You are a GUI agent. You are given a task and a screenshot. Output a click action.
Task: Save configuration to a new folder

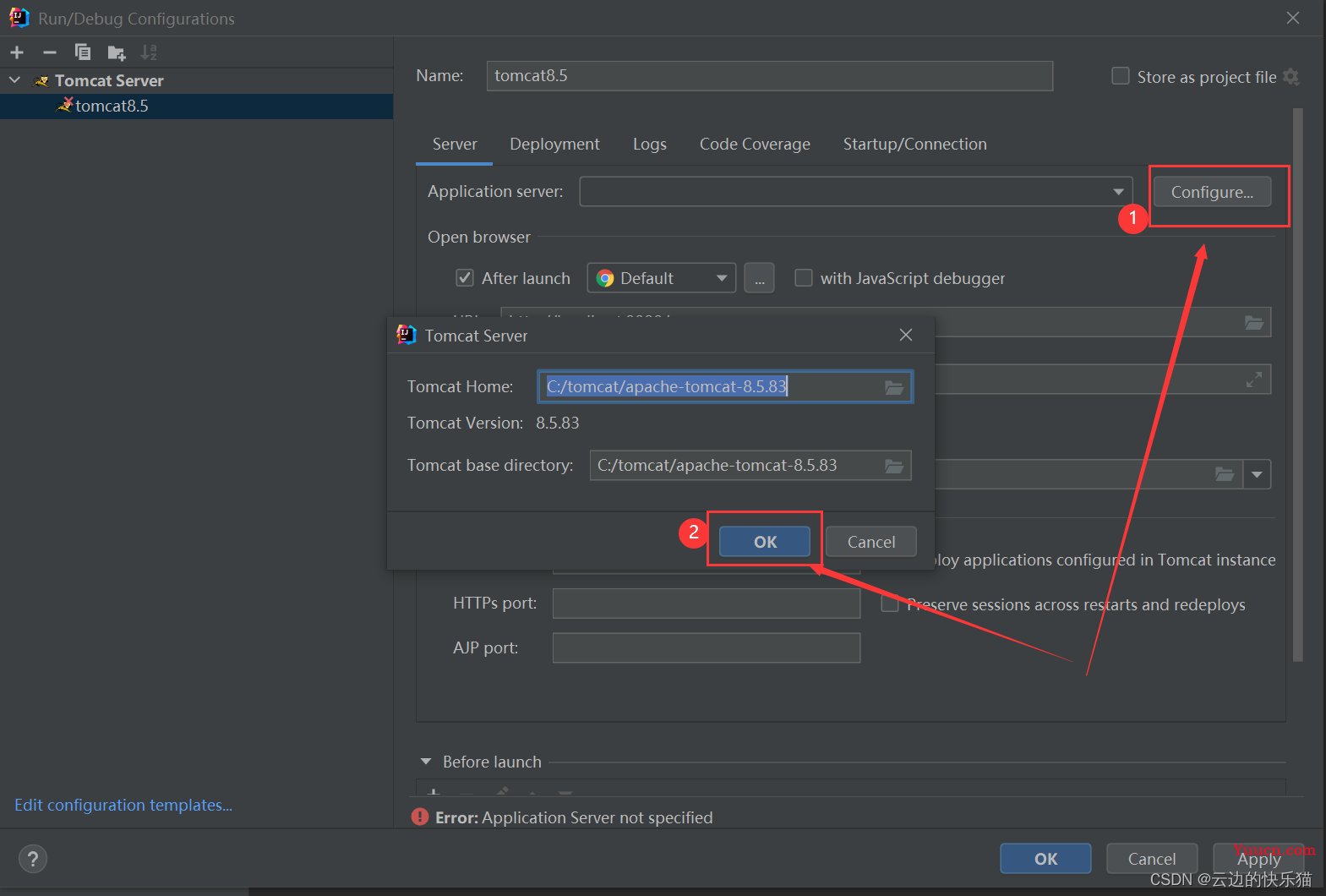(117, 53)
